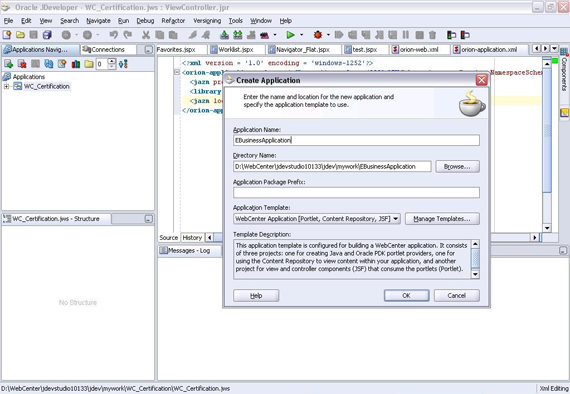Click the Make project toolbar icon
Screen dimensions: 570x394
pyautogui.click(x=224, y=35)
